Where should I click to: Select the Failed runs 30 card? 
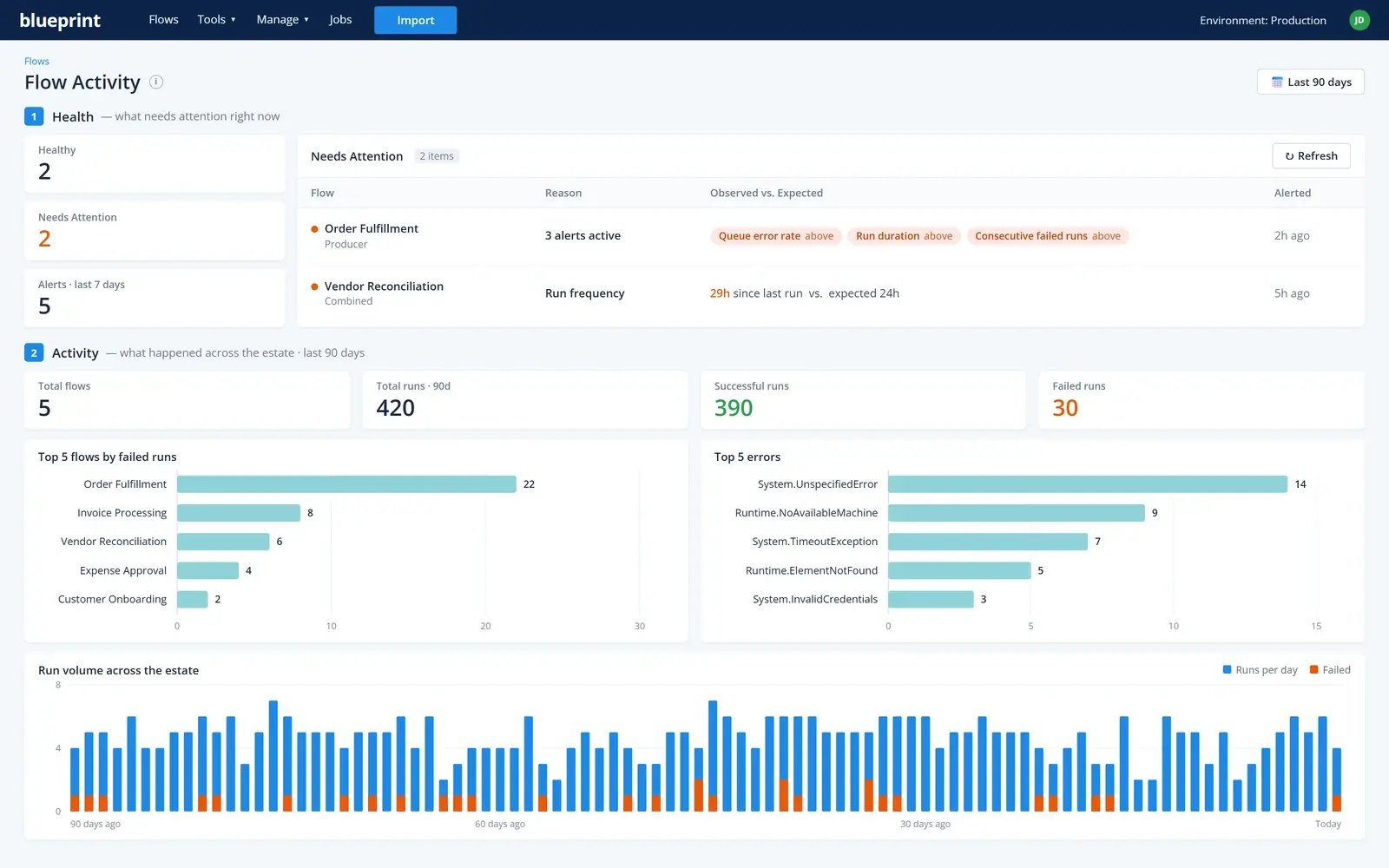point(1201,400)
